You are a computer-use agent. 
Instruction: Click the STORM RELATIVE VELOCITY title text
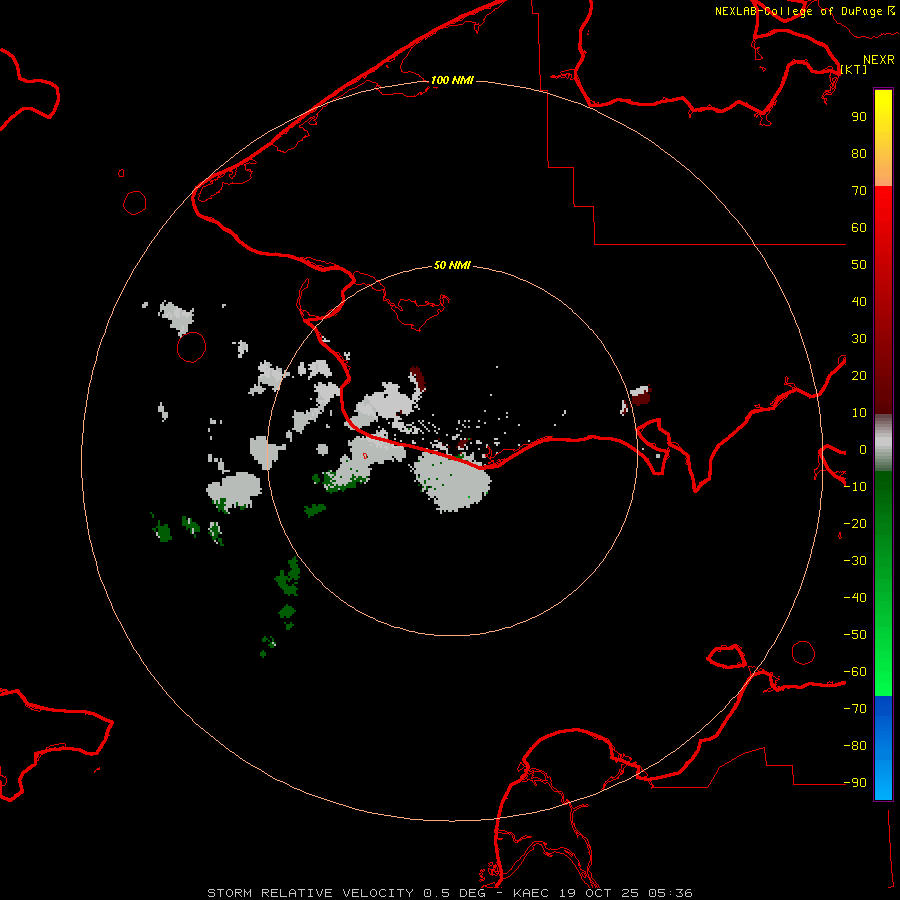[x=310, y=893]
